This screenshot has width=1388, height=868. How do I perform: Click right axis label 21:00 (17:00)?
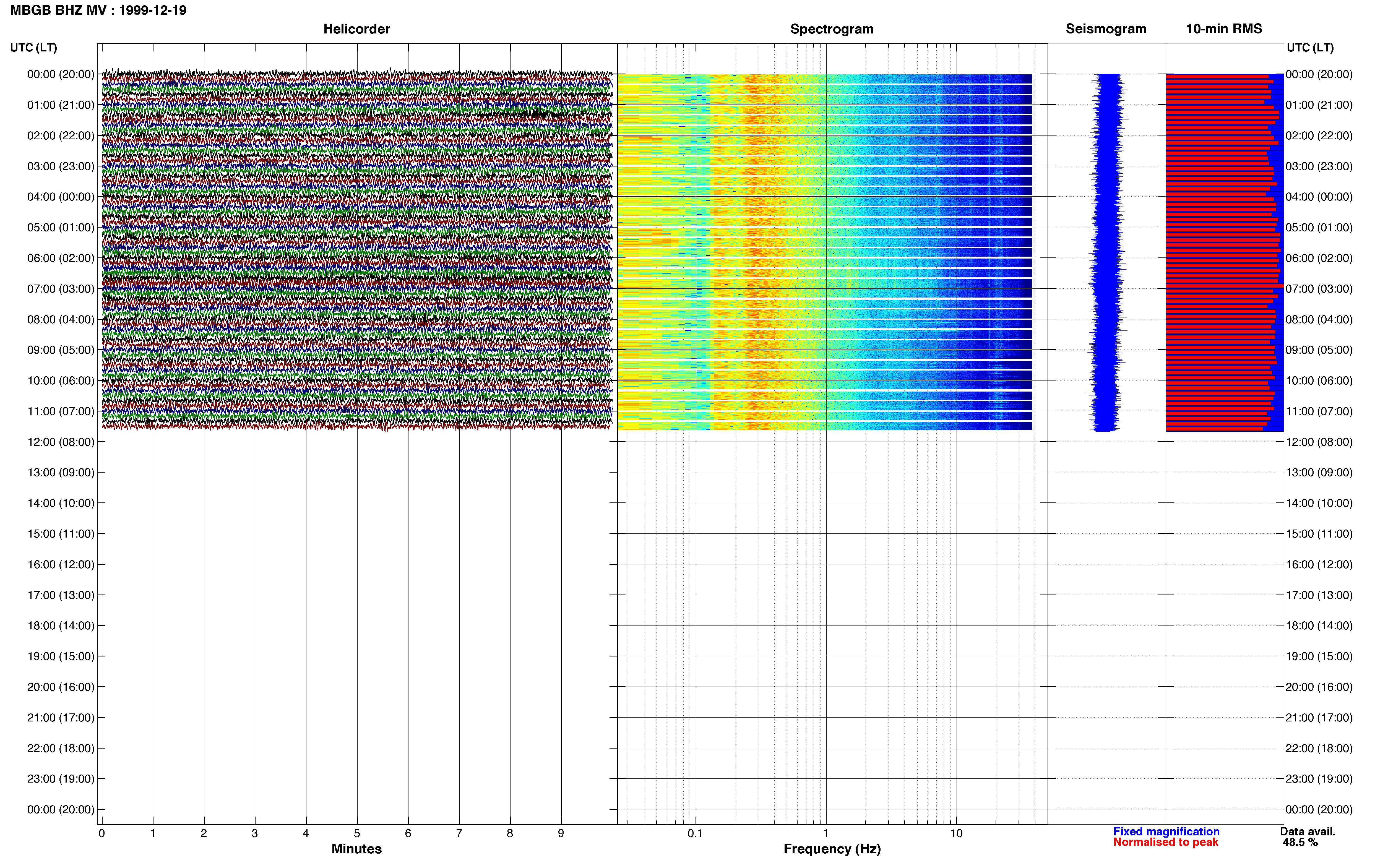(1319, 718)
